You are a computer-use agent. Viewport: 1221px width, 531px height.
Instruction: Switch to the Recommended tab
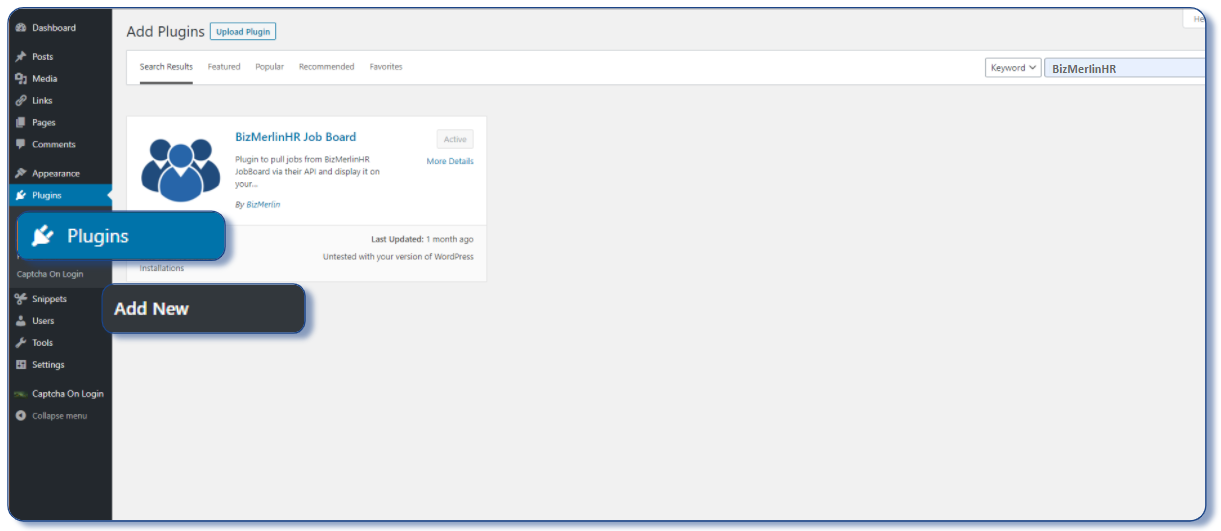(327, 67)
